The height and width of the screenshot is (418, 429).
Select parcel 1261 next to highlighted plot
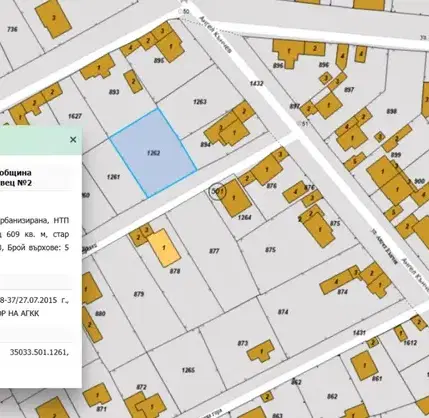[x=113, y=177]
